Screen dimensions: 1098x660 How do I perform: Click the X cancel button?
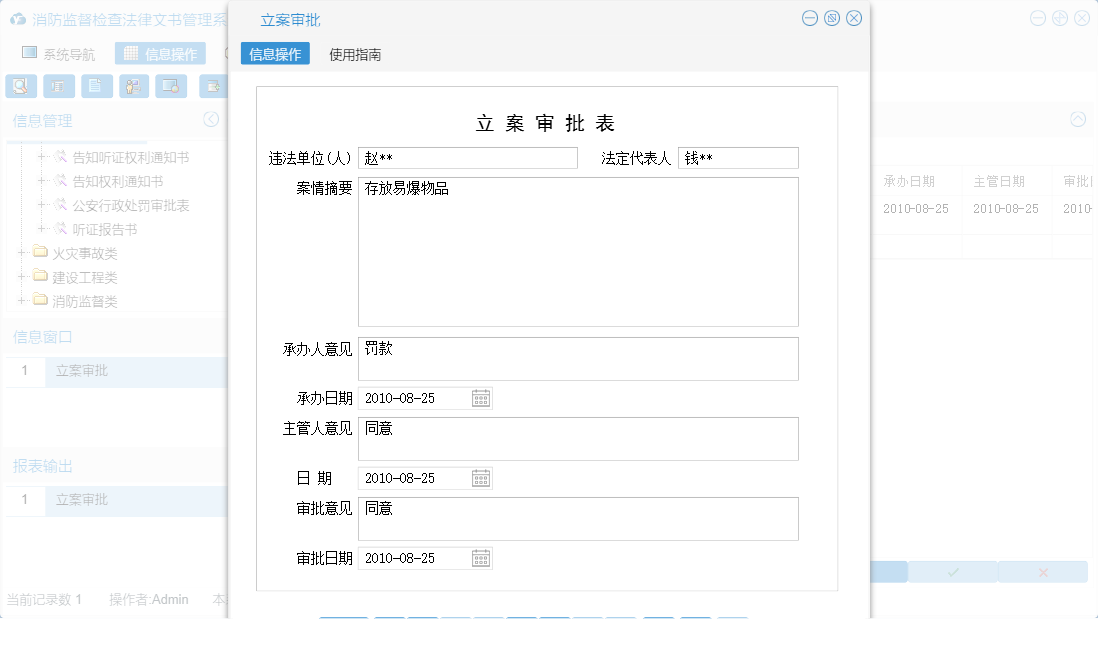(x=1043, y=571)
